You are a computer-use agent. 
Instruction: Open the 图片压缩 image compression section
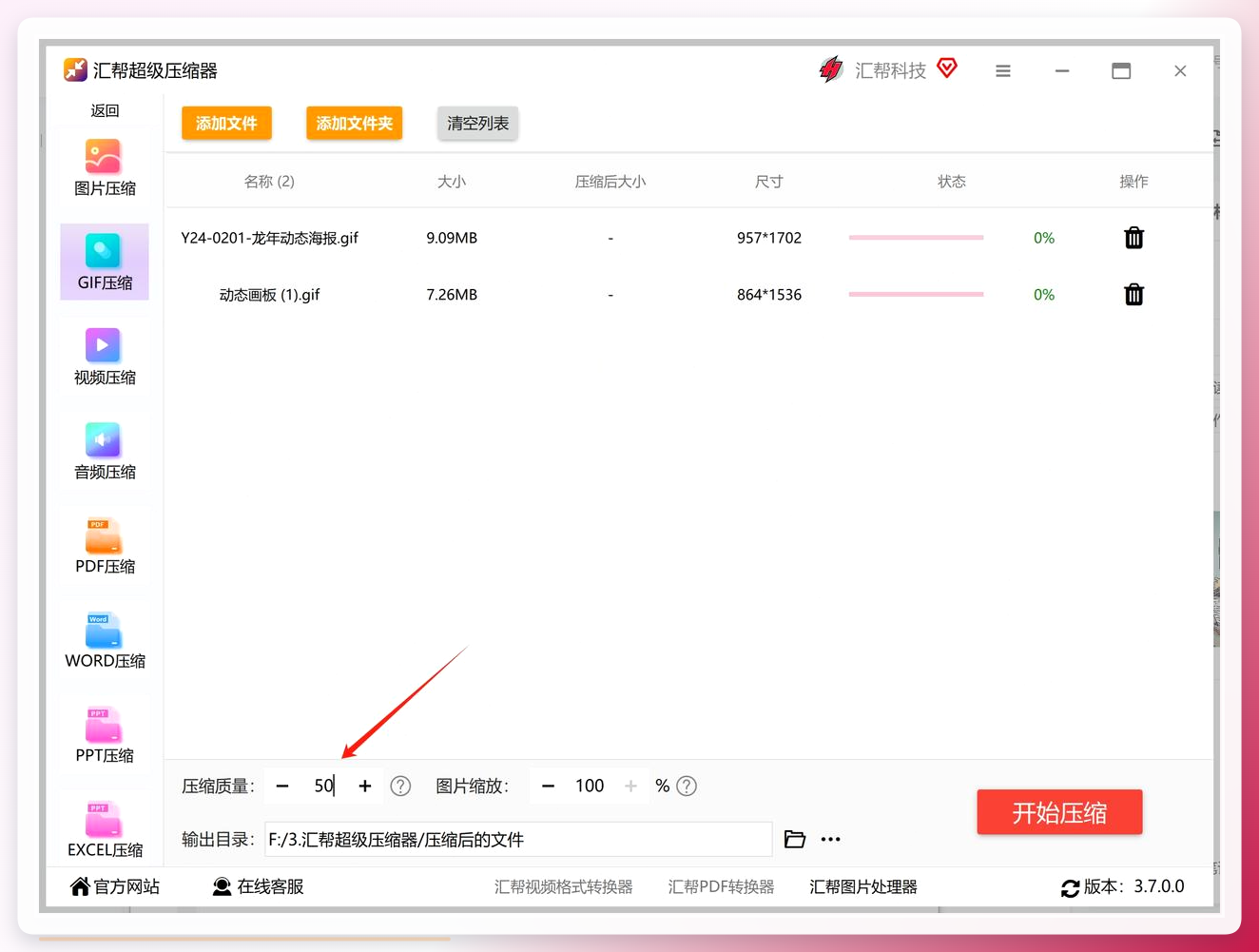pyautogui.click(x=105, y=167)
